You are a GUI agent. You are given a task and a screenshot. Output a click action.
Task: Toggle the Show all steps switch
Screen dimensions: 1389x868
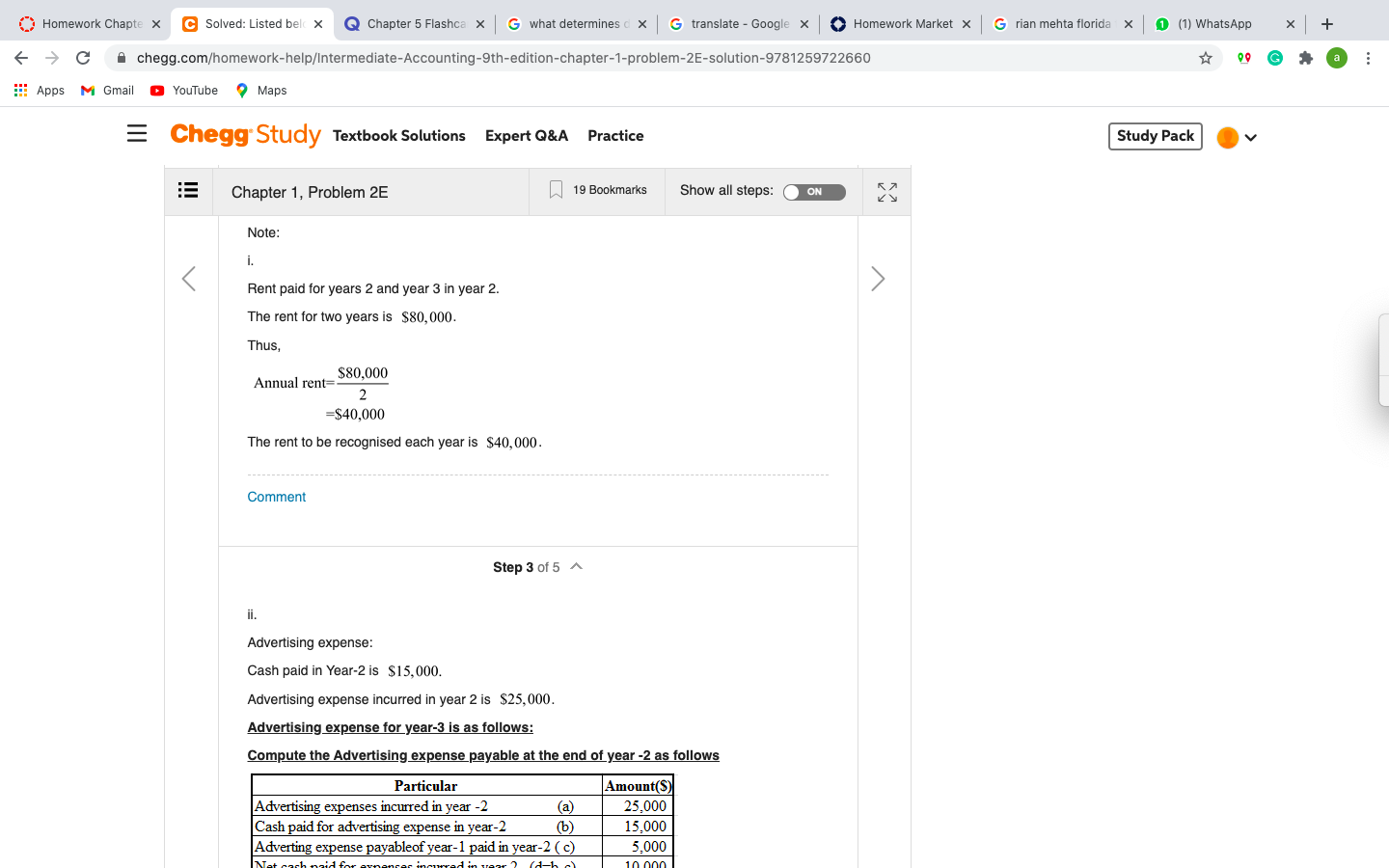pos(814,192)
